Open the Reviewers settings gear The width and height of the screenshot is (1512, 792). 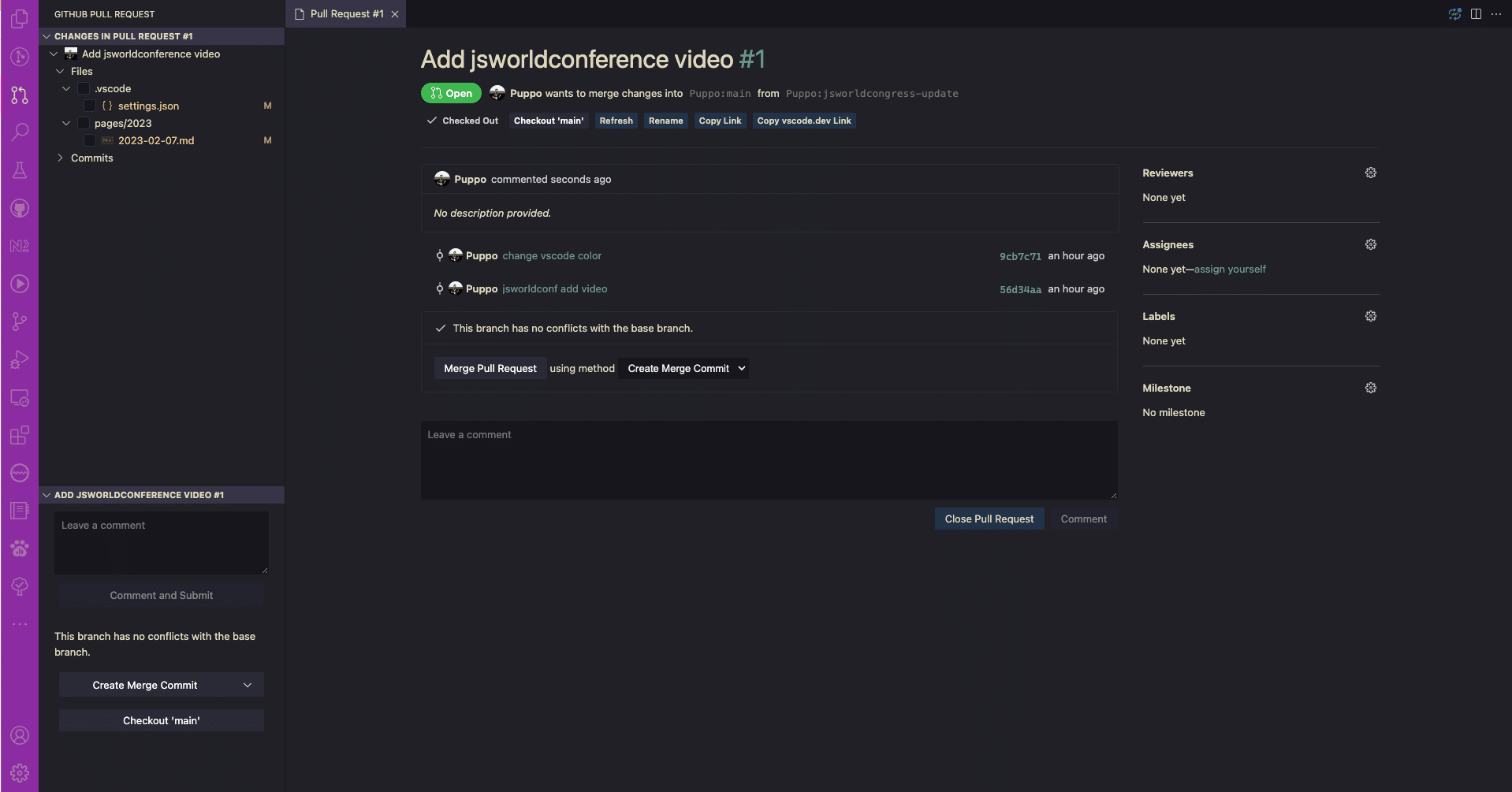point(1371,173)
